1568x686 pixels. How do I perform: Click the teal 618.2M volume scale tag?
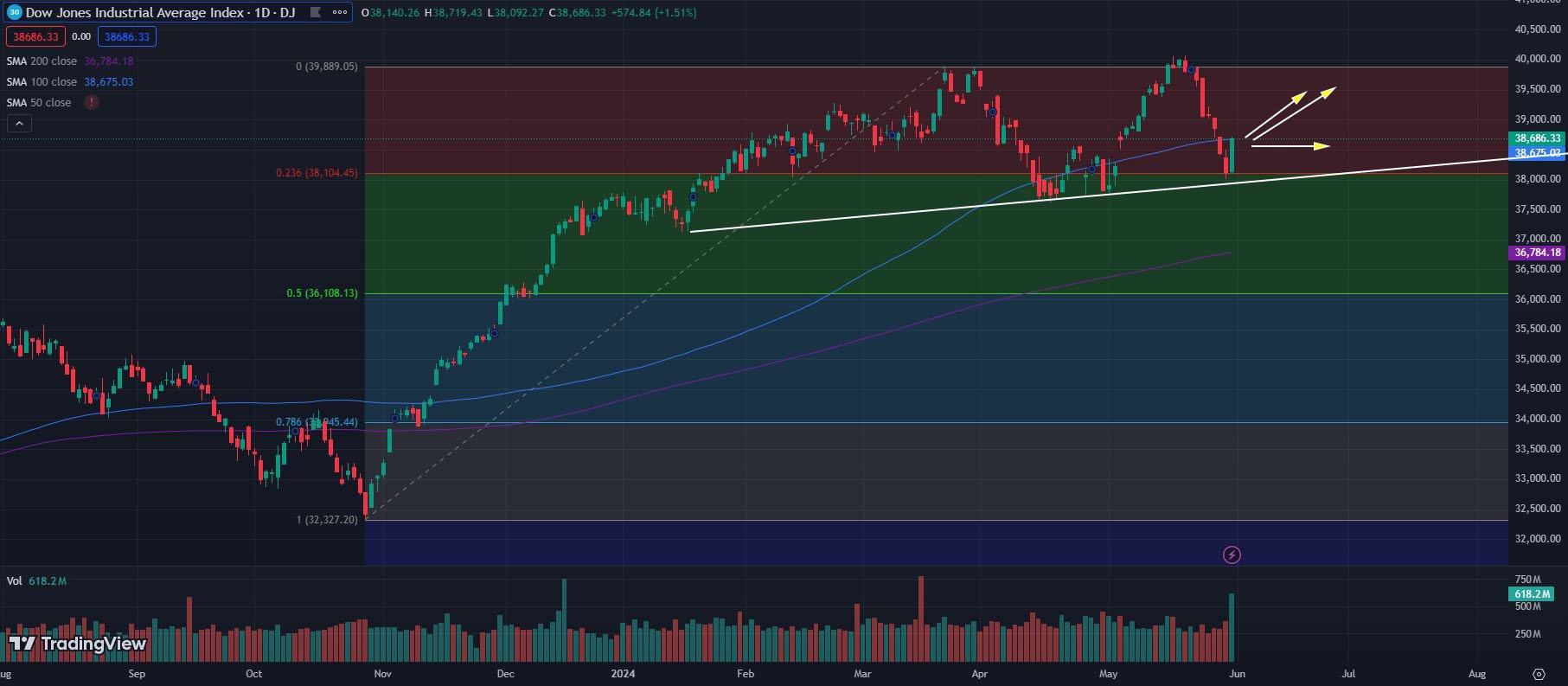tap(1532, 594)
